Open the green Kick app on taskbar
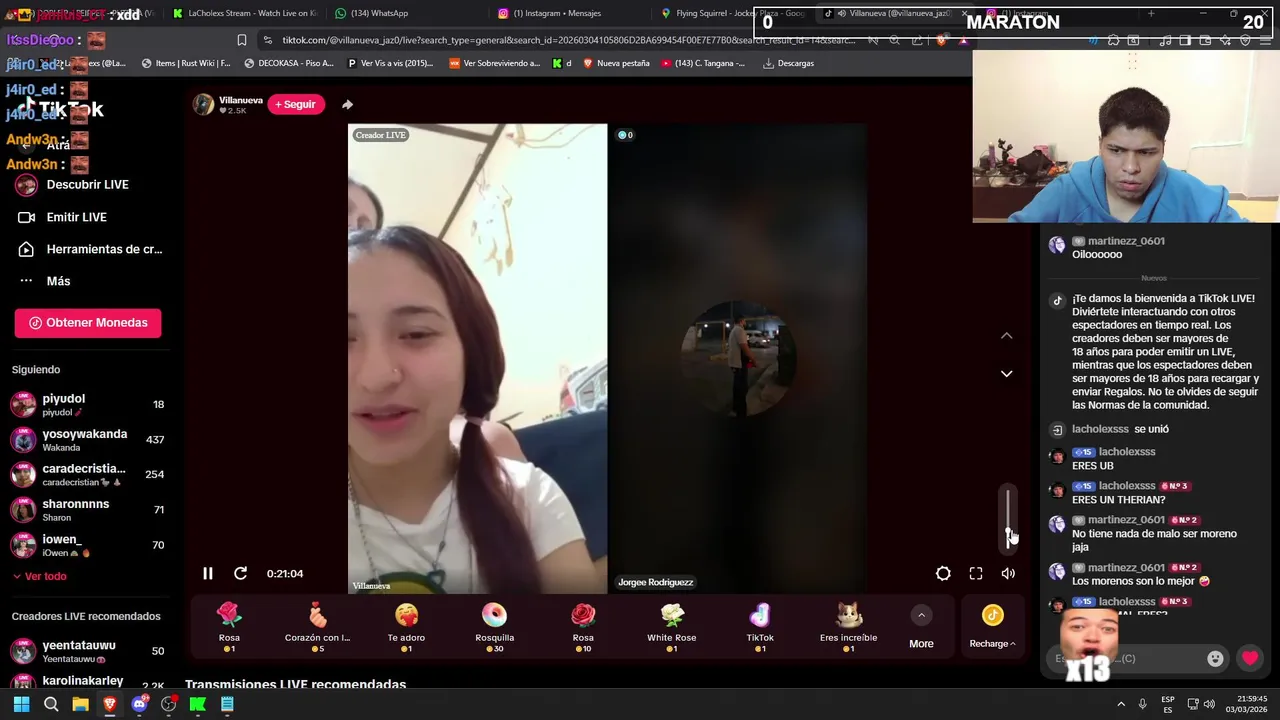Screen dimensions: 1280x720 198,704
